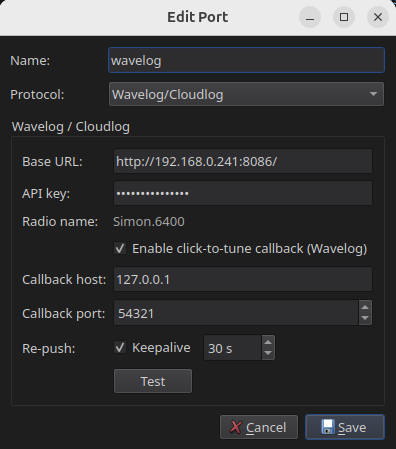This screenshot has height=449, width=396.
Task: Click the Callback host label
Action: point(64,279)
